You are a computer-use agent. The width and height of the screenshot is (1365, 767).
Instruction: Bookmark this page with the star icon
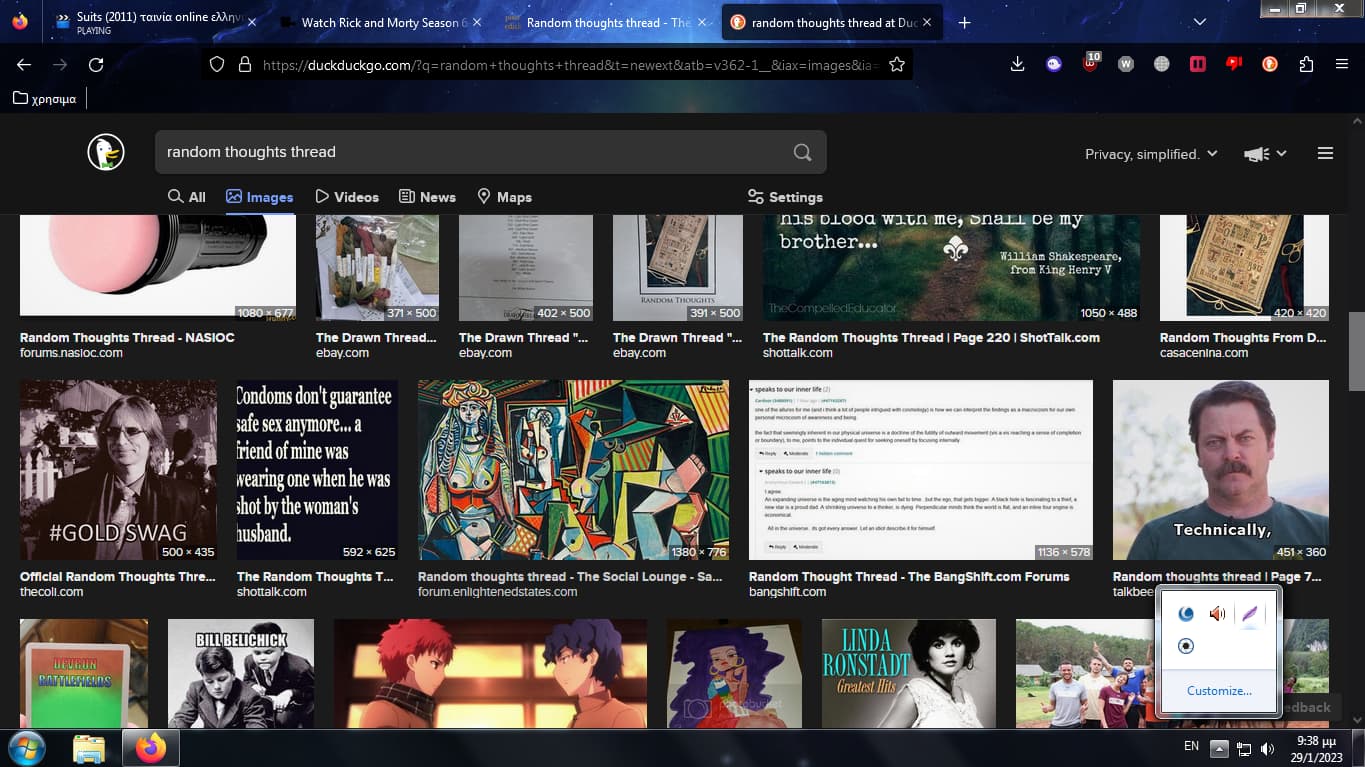[897, 64]
